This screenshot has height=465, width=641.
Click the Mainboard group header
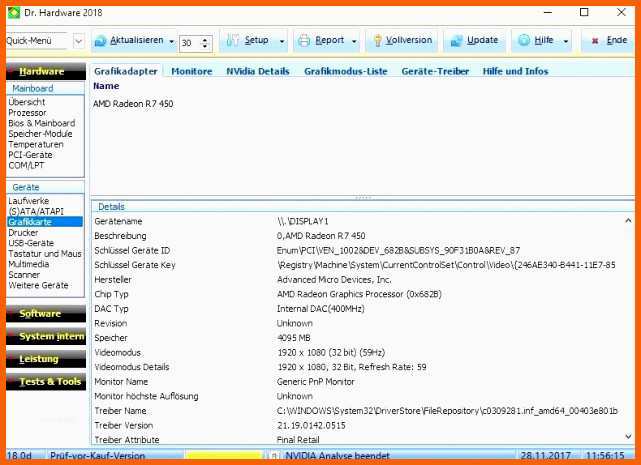(x=45, y=88)
